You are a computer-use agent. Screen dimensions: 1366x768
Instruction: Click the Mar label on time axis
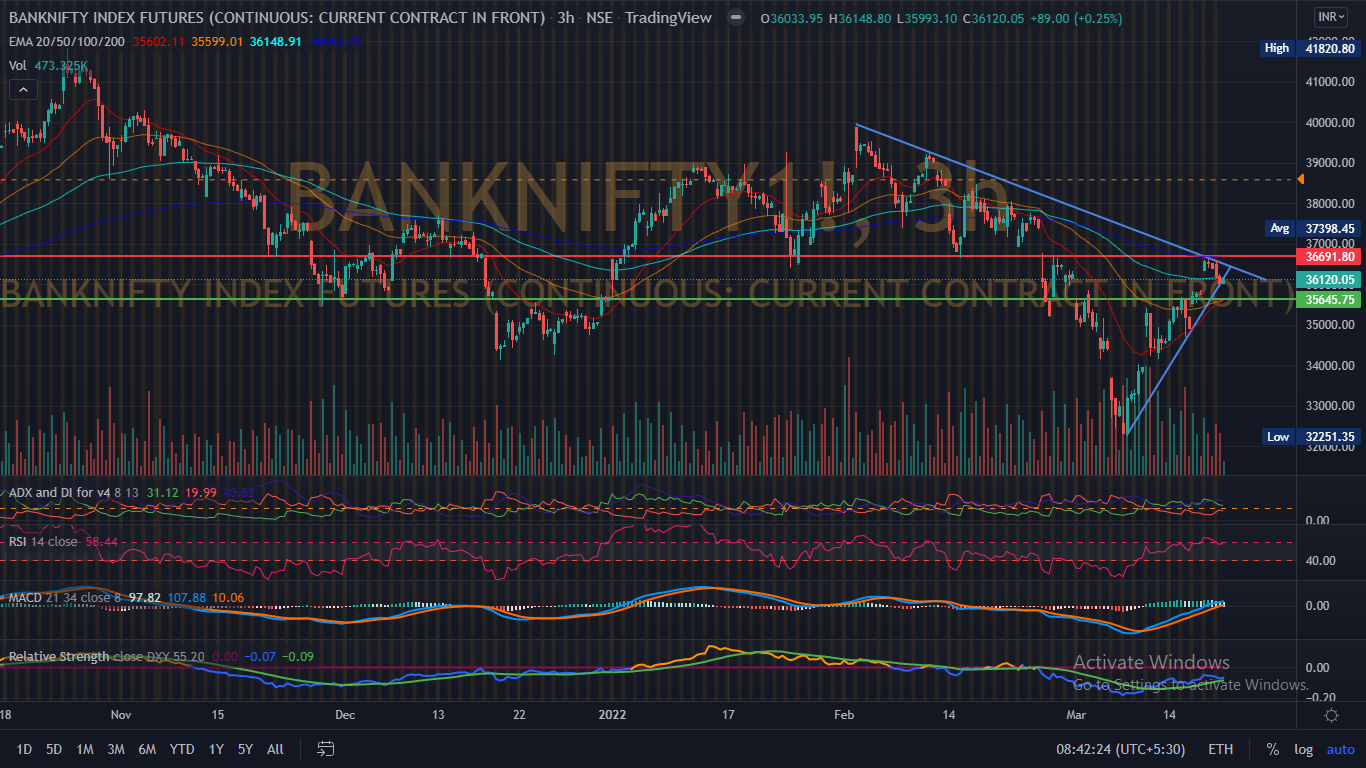(1075, 715)
